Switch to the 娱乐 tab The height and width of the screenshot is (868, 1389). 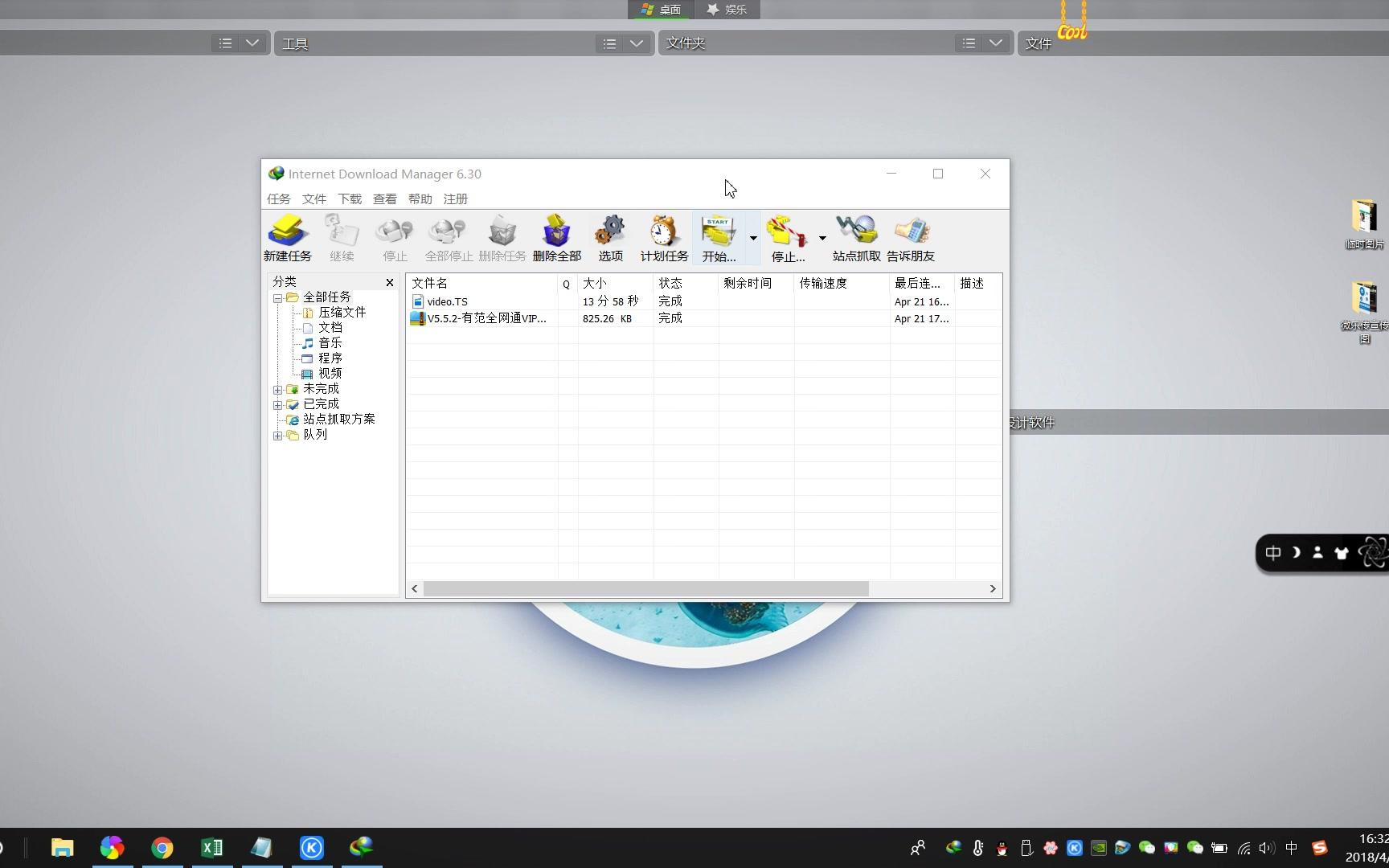727,10
